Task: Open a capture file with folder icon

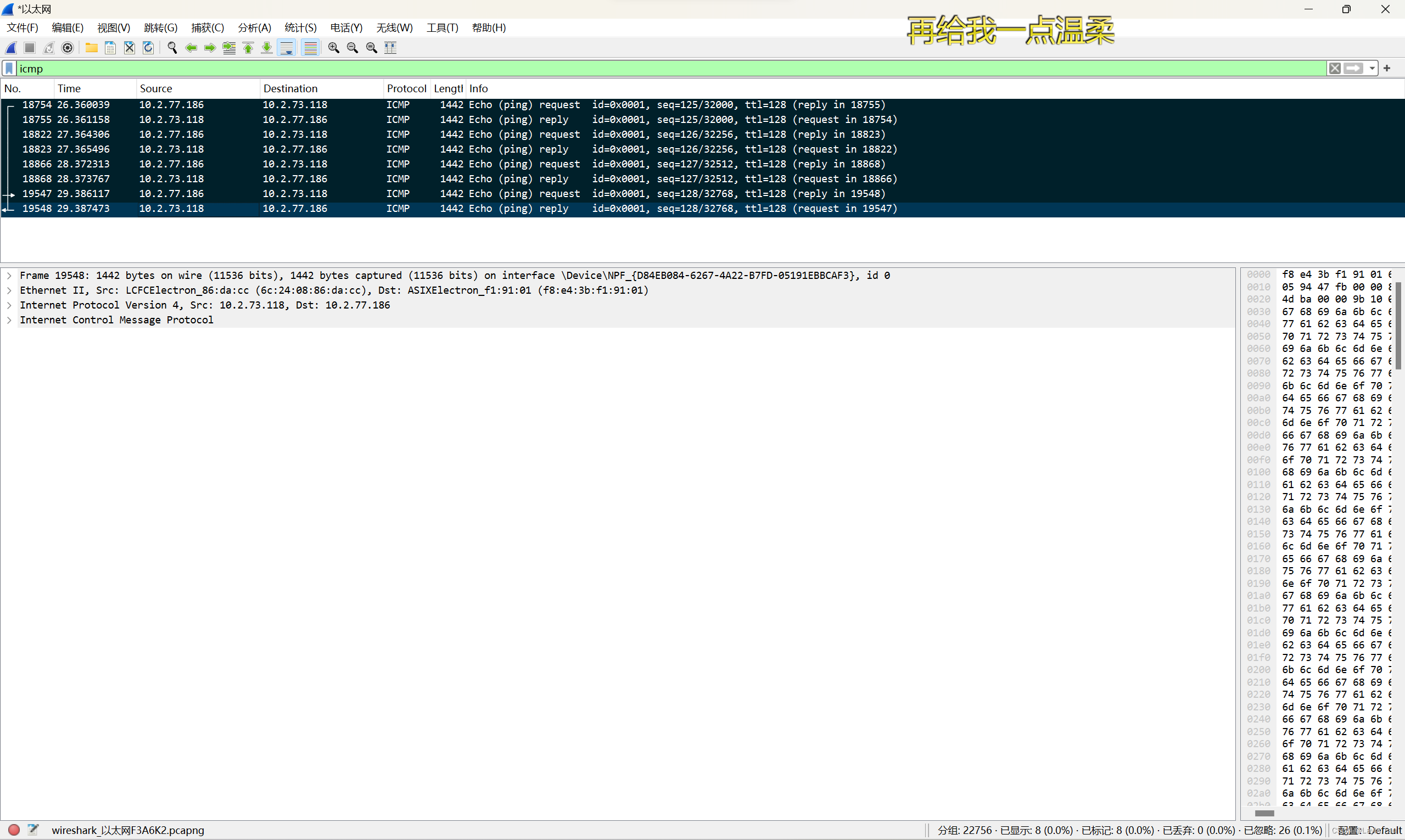Action: click(91, 48)
